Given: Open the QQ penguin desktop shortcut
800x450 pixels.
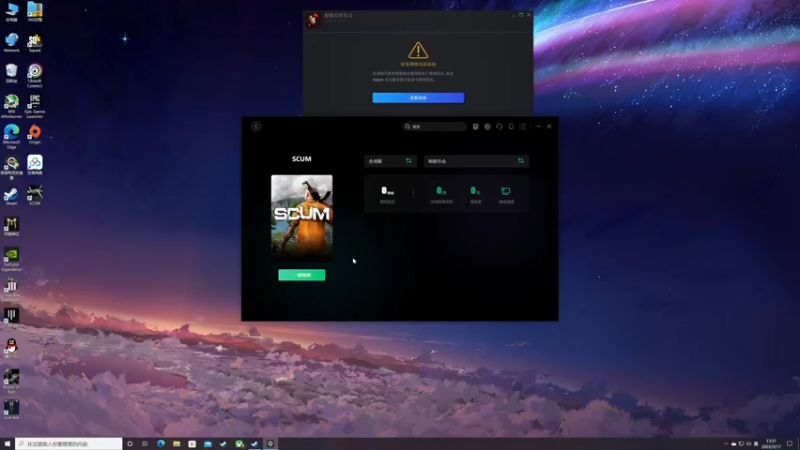Looking at the screenshot, I should [x=12, y=348].
